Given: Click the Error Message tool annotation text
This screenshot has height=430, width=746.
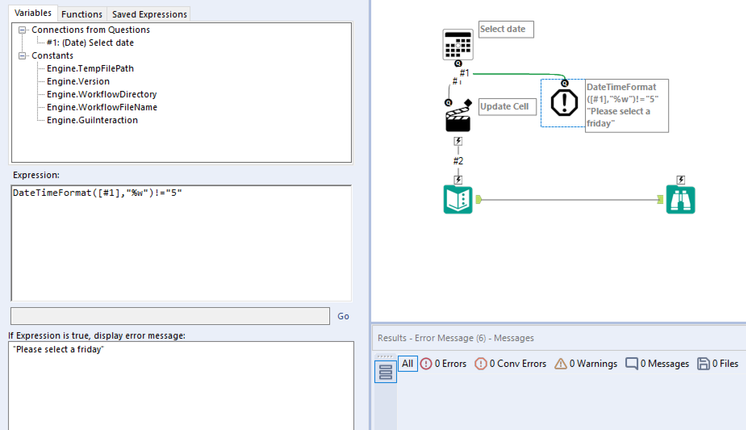Looking at the screenshot, I should tap(627, 106).
